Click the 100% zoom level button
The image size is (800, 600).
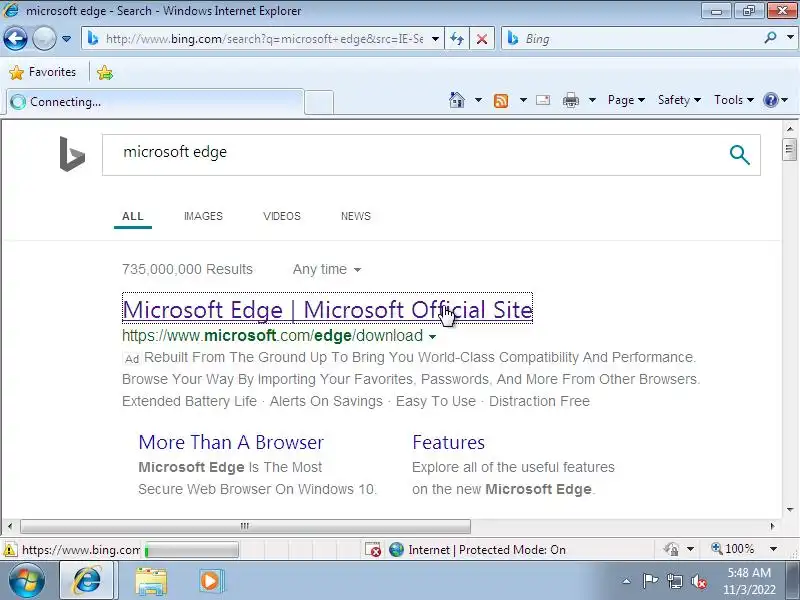[733, 549]
